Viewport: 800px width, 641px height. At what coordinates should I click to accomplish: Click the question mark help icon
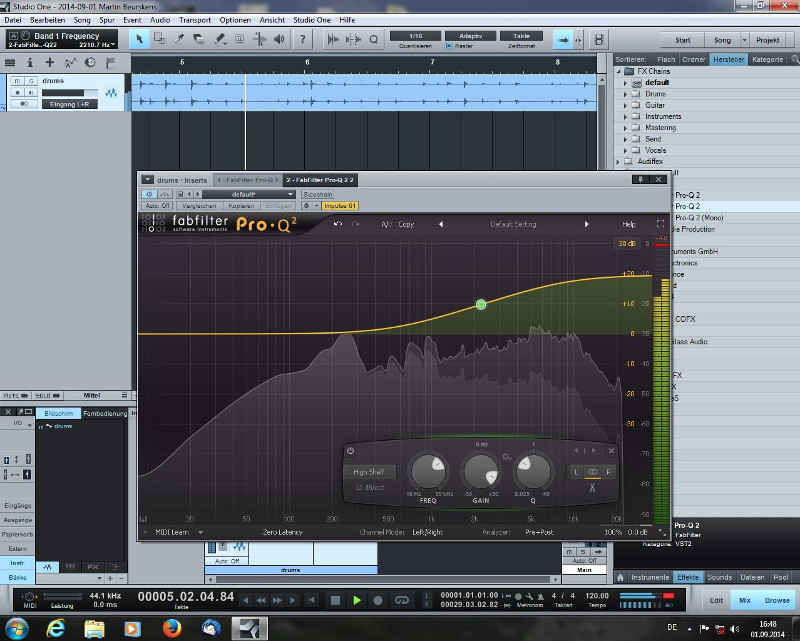tap(303, 39)
